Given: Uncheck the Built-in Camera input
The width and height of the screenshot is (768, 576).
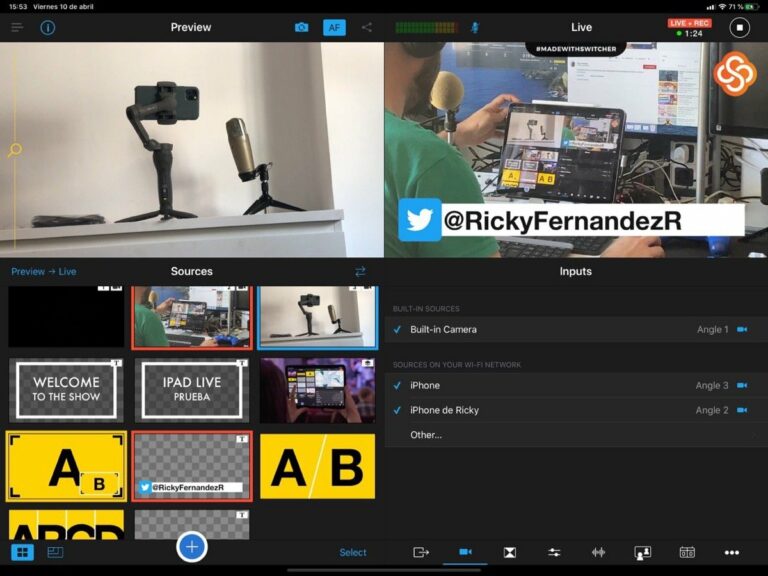Looking at the screenshot, I should click(397, 330).
